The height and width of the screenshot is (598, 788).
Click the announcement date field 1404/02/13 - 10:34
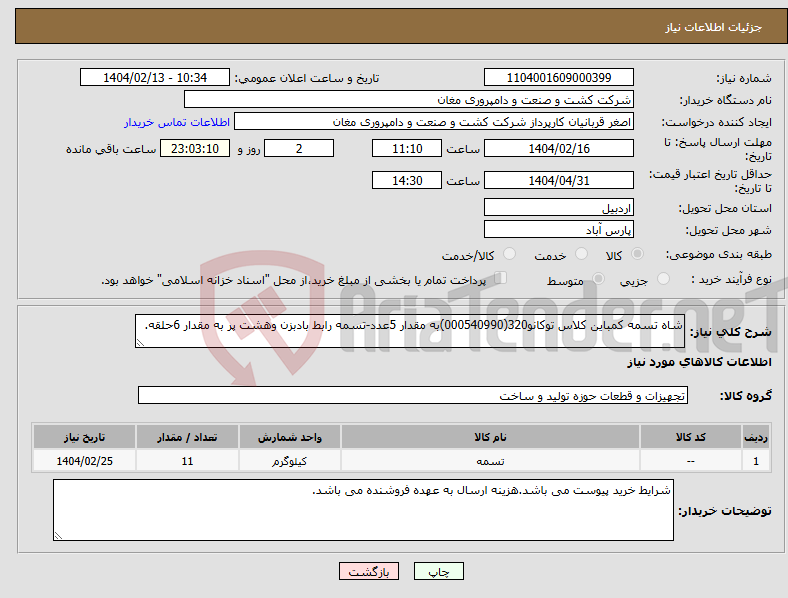(155, 78)
